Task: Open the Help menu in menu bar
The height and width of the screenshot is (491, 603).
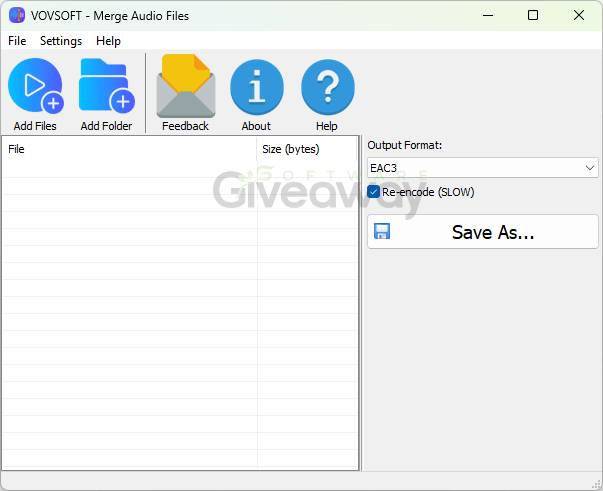Action: pos(108,41)
